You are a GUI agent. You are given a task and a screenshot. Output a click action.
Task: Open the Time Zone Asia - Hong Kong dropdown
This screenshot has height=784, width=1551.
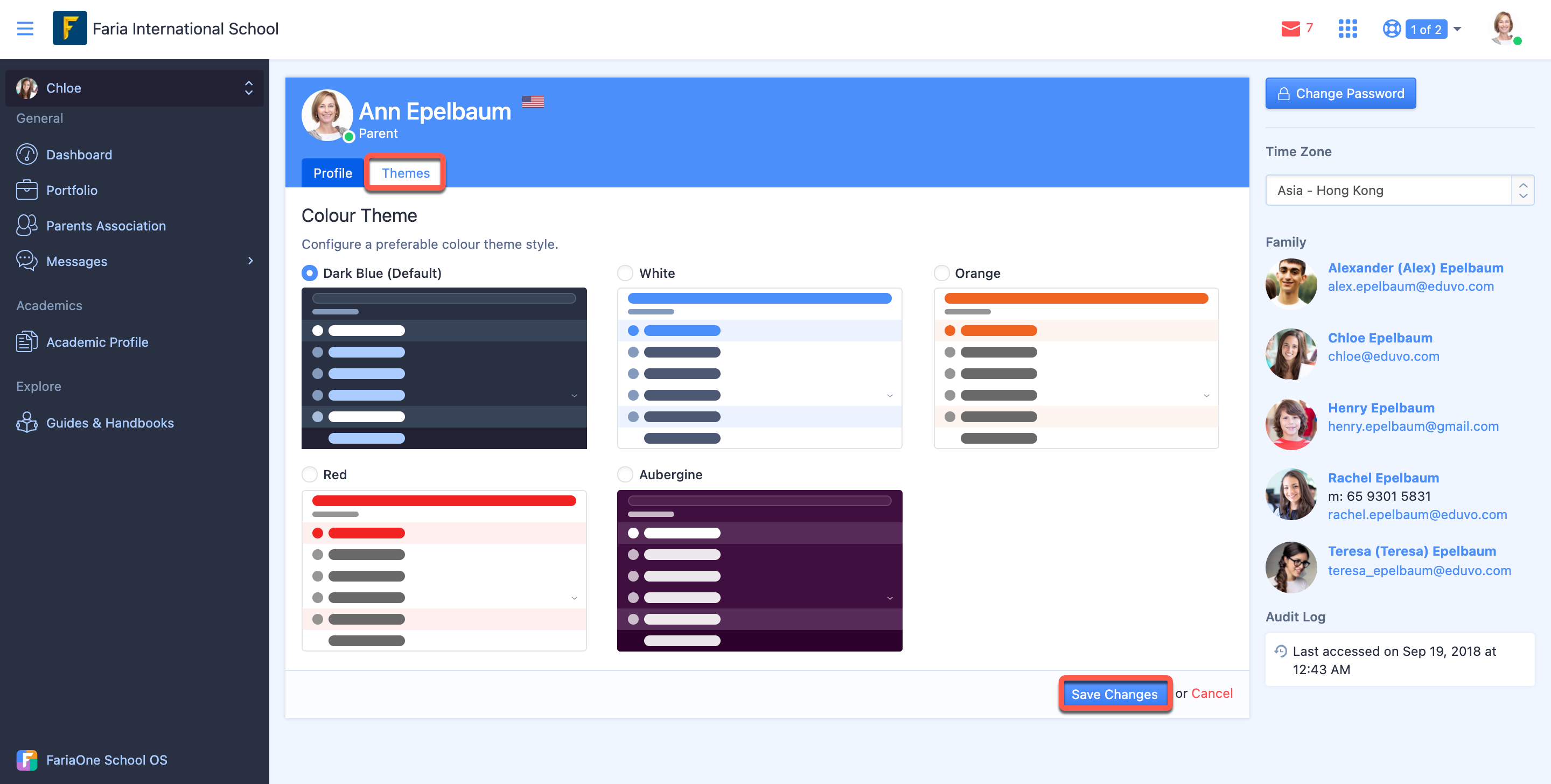coord(1399,190)
